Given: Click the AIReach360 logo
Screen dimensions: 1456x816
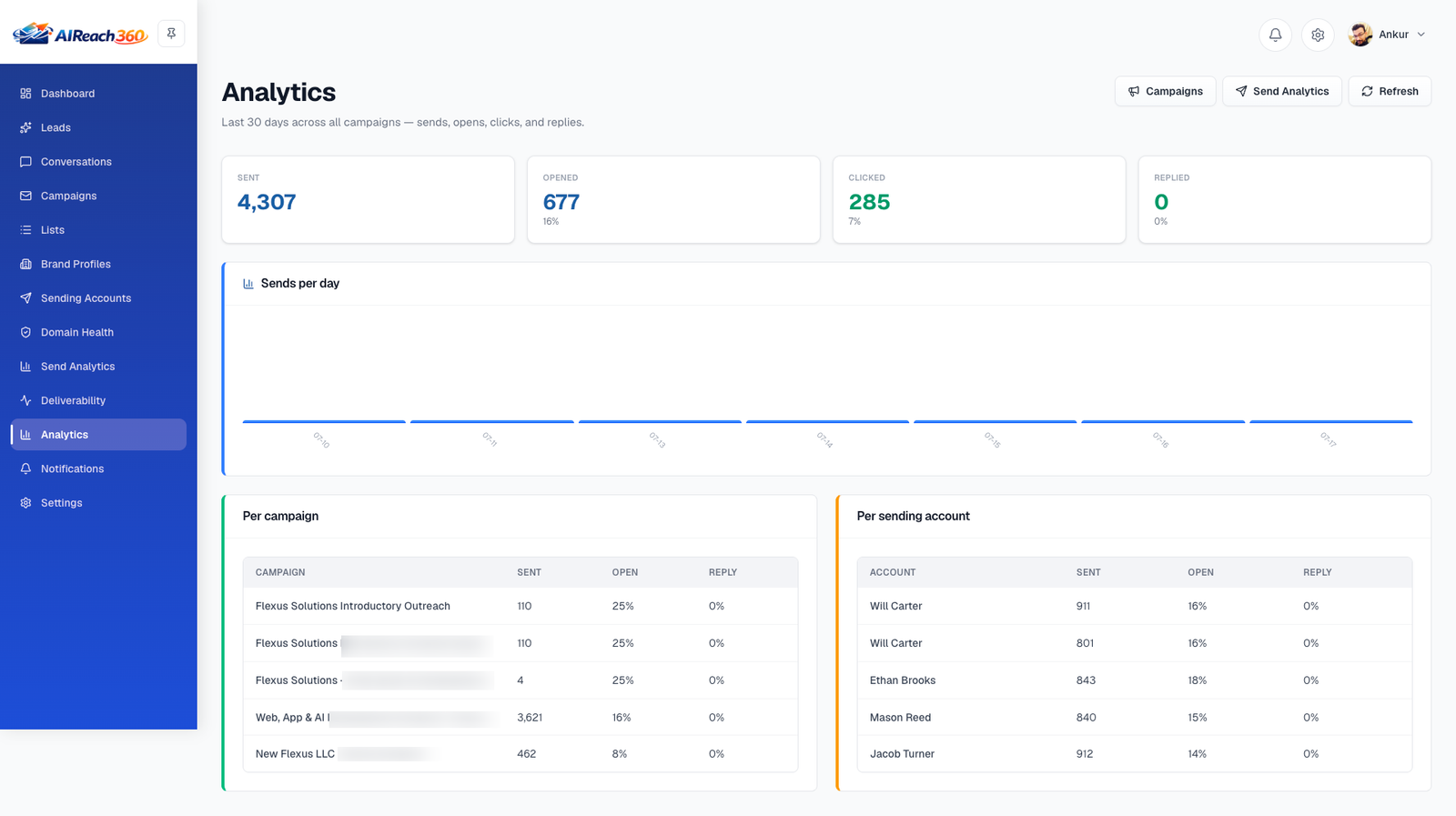Looking at the screenshot, I should [80, 34].
